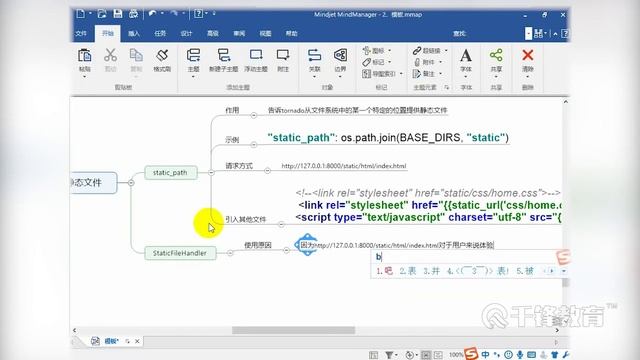Image resolution: width=640 pixels, height=360 pixels.
Task: Click the Sogou smiley emoji icon
Action: click(x=508, y=355)
